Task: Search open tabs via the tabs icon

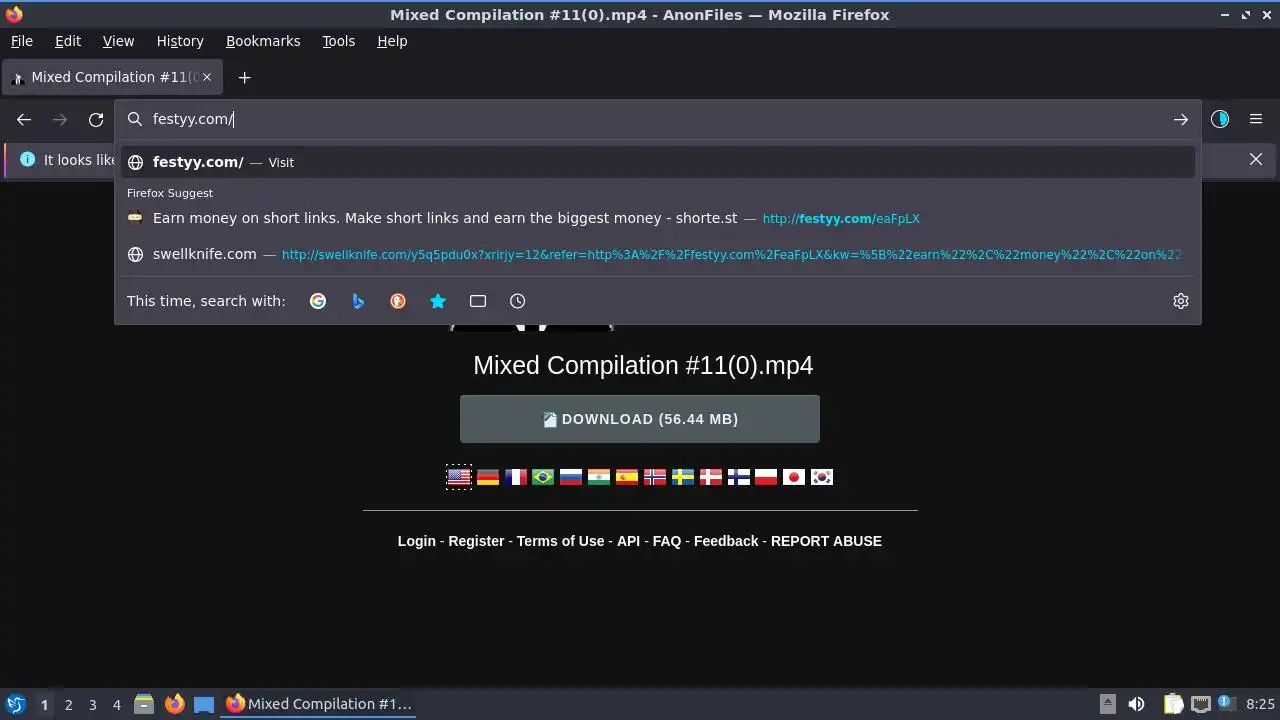Action: point(478,301)
